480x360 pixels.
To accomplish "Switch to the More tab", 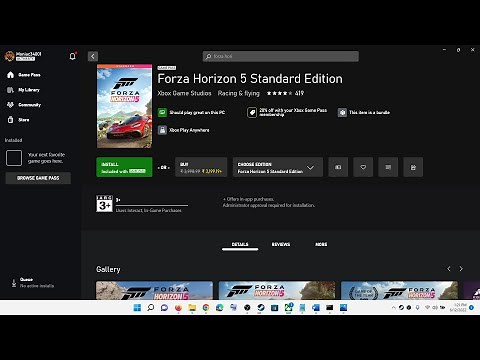I will click(321, 244).
